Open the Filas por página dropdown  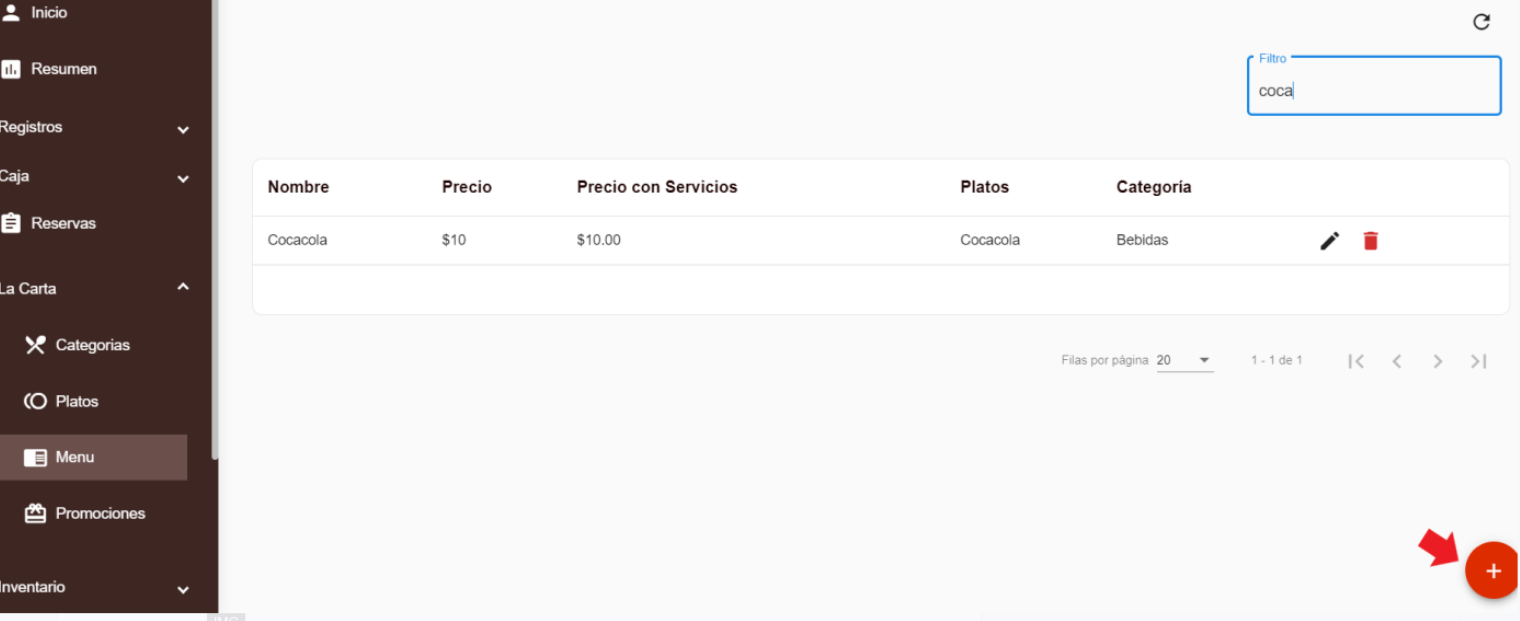click(x=1185, y=360)
